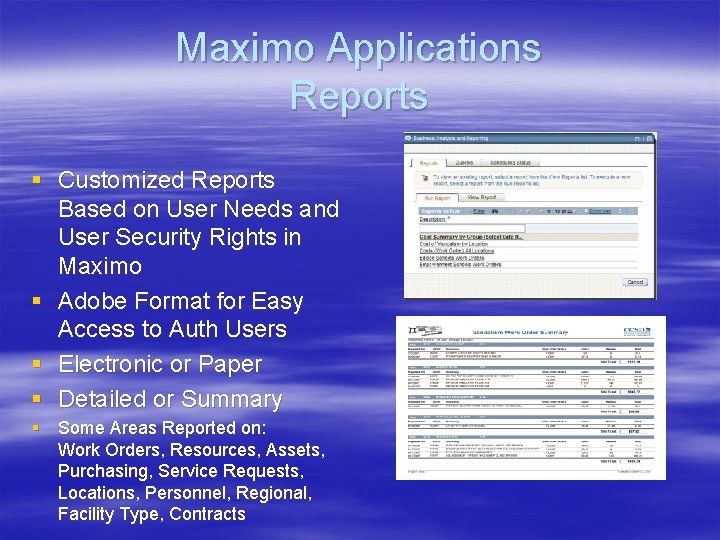Click the Maximo Applications Reports slide title

click(x=359, y=71)
